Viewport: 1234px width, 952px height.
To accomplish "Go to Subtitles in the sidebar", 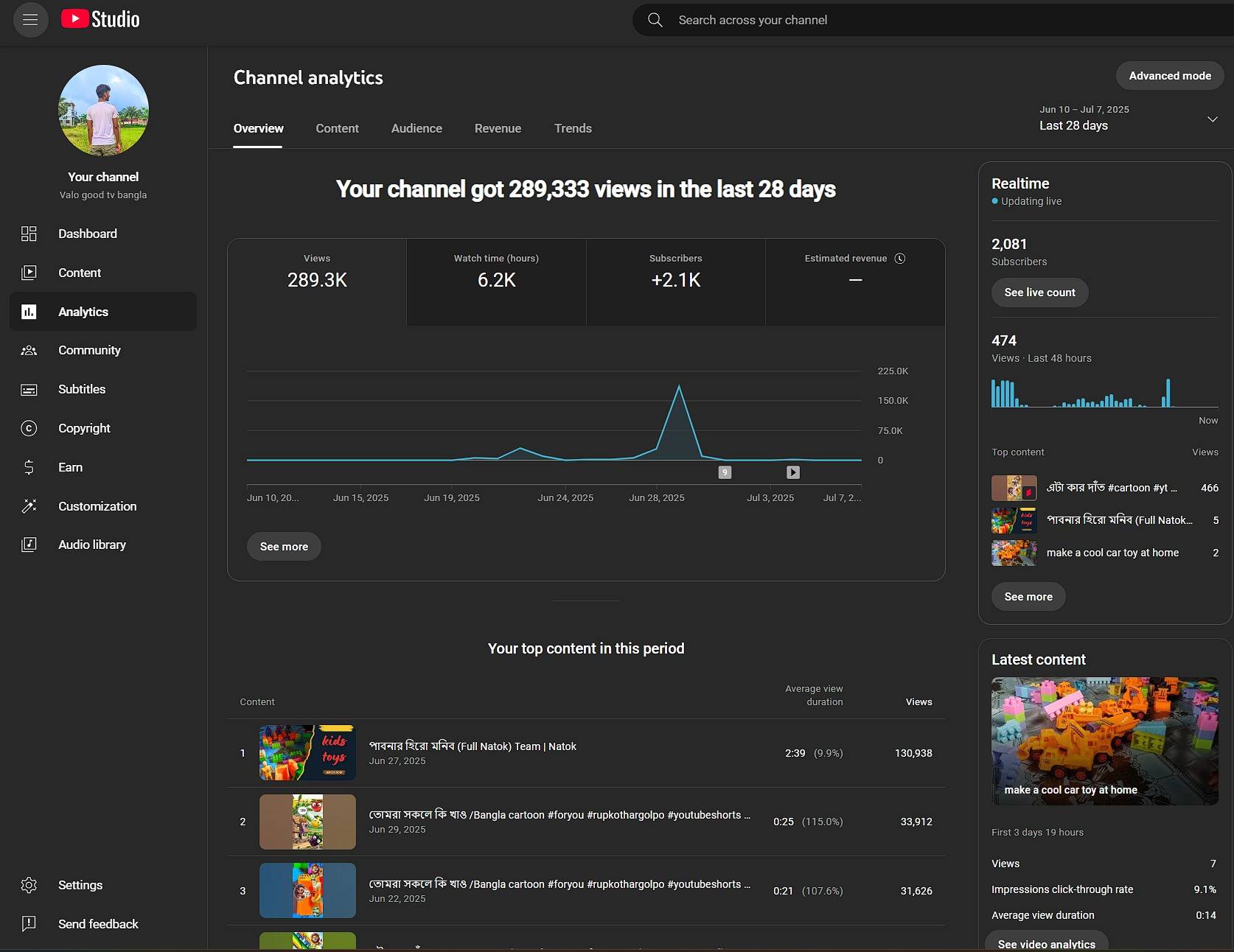I will coord(81,389).
